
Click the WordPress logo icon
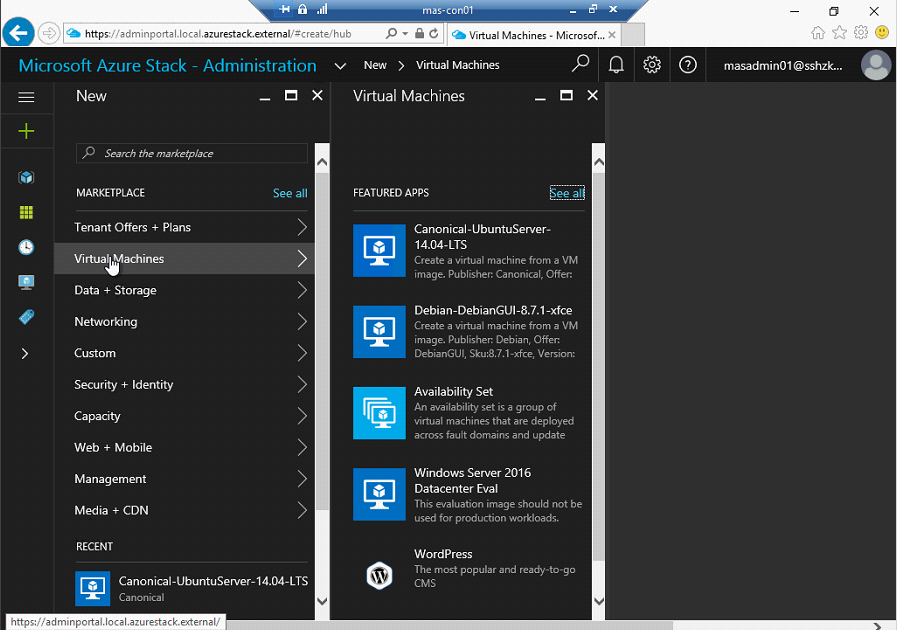point(379,575)
